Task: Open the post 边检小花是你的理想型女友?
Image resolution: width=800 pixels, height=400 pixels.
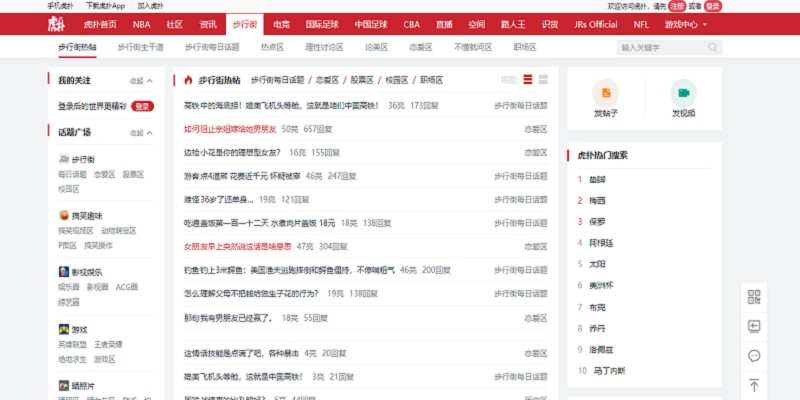Action: (x=232, y=153)
